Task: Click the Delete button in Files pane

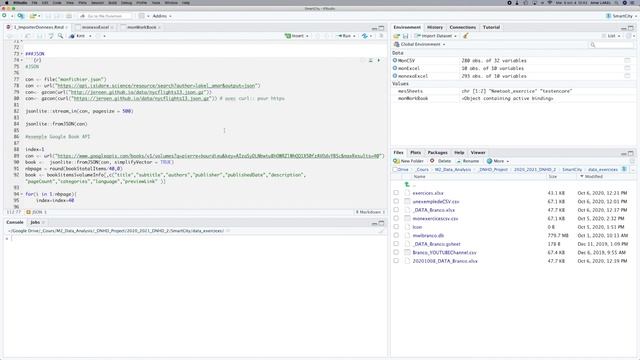Action: point(440,161)
